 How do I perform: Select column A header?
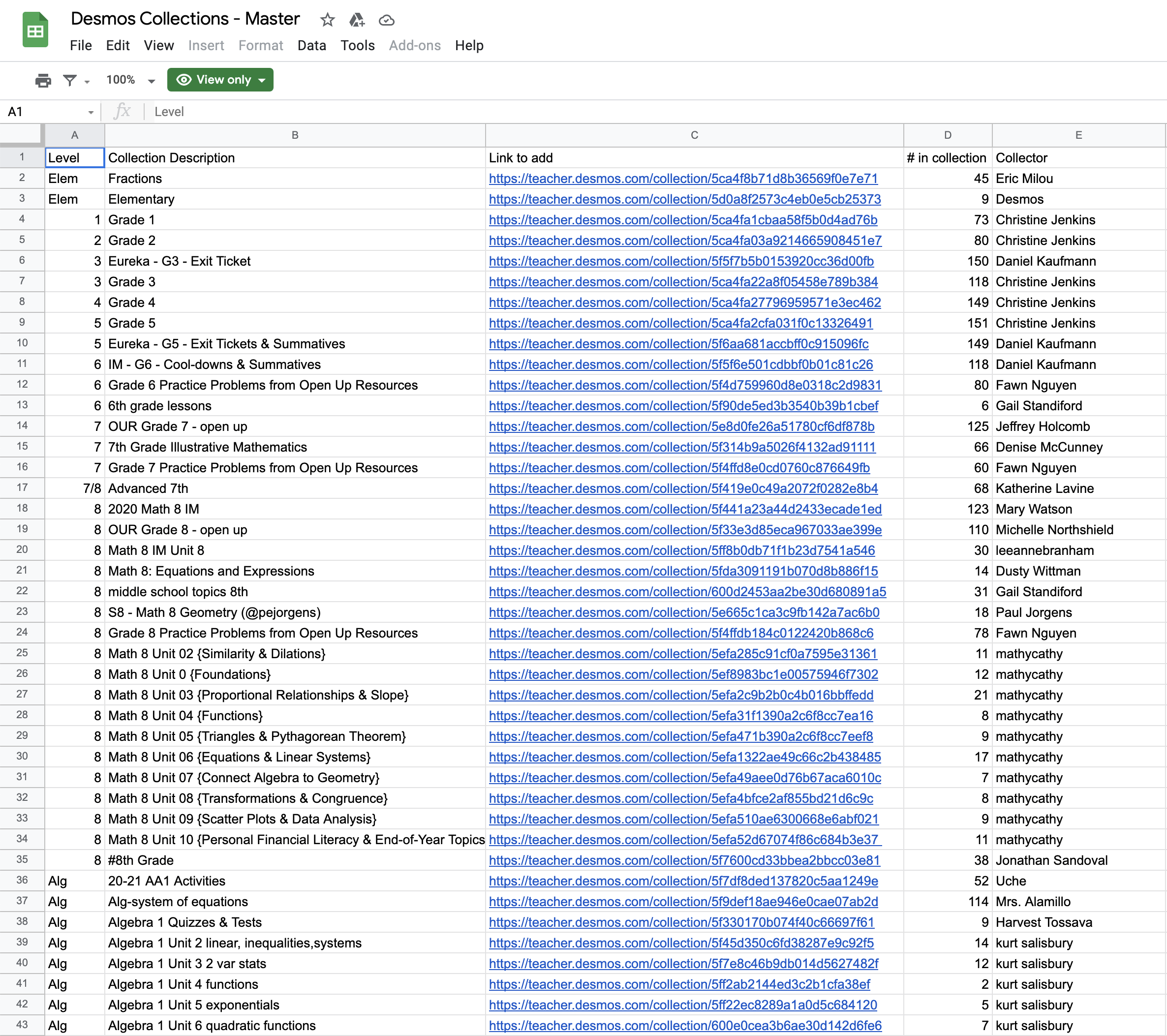pyautogui.click(x=75, y=135)
